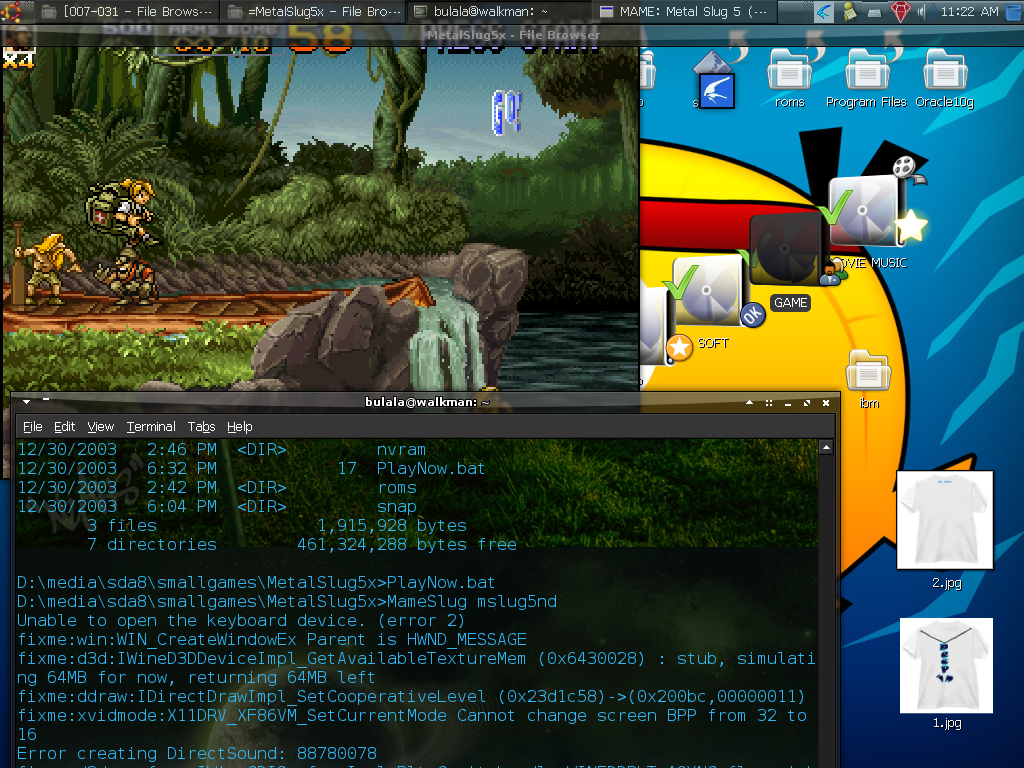Click the blue bird tray icon
Image resolution: width=1024 pixels, height=768 pixels.
[x=824, y=11]
